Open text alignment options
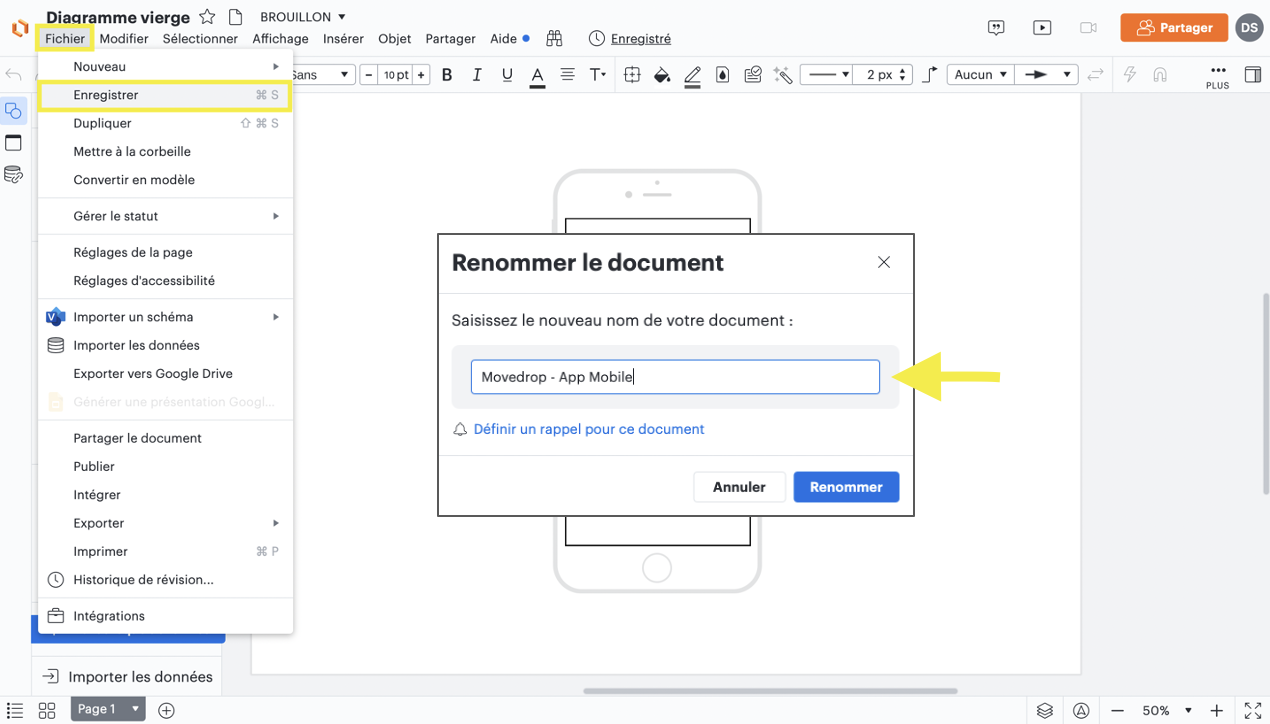The width and height of the screenshot is (1270, 724). (x=567, y=75)
